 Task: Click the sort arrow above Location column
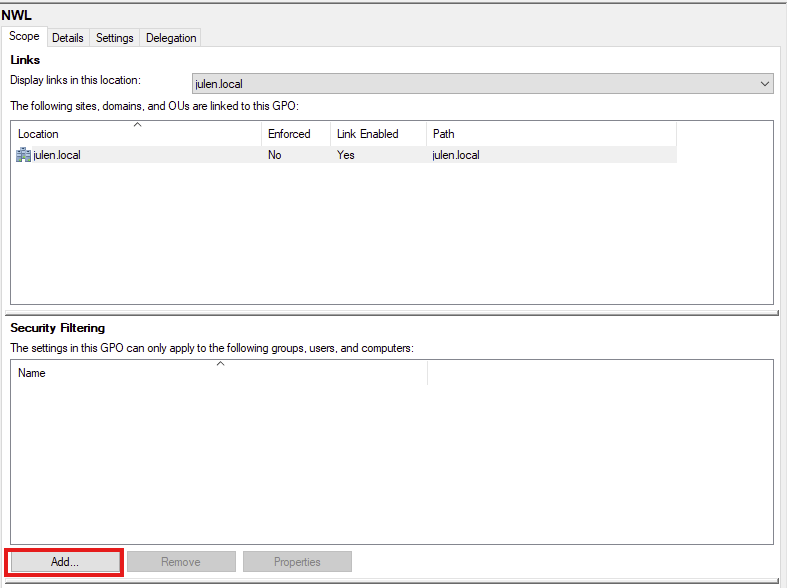click(137, 125)
